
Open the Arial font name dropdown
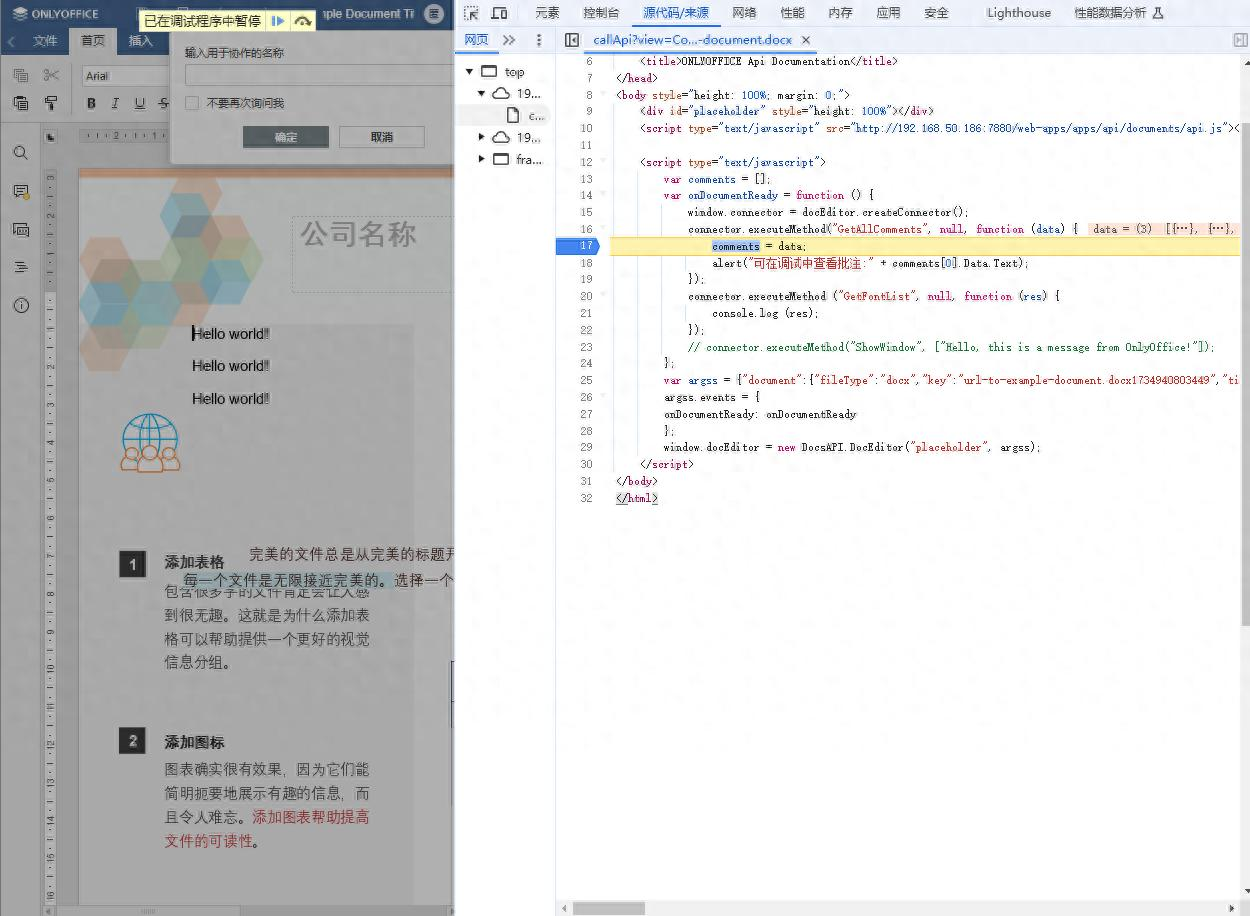pyautogui.click(x=126, y=76)
